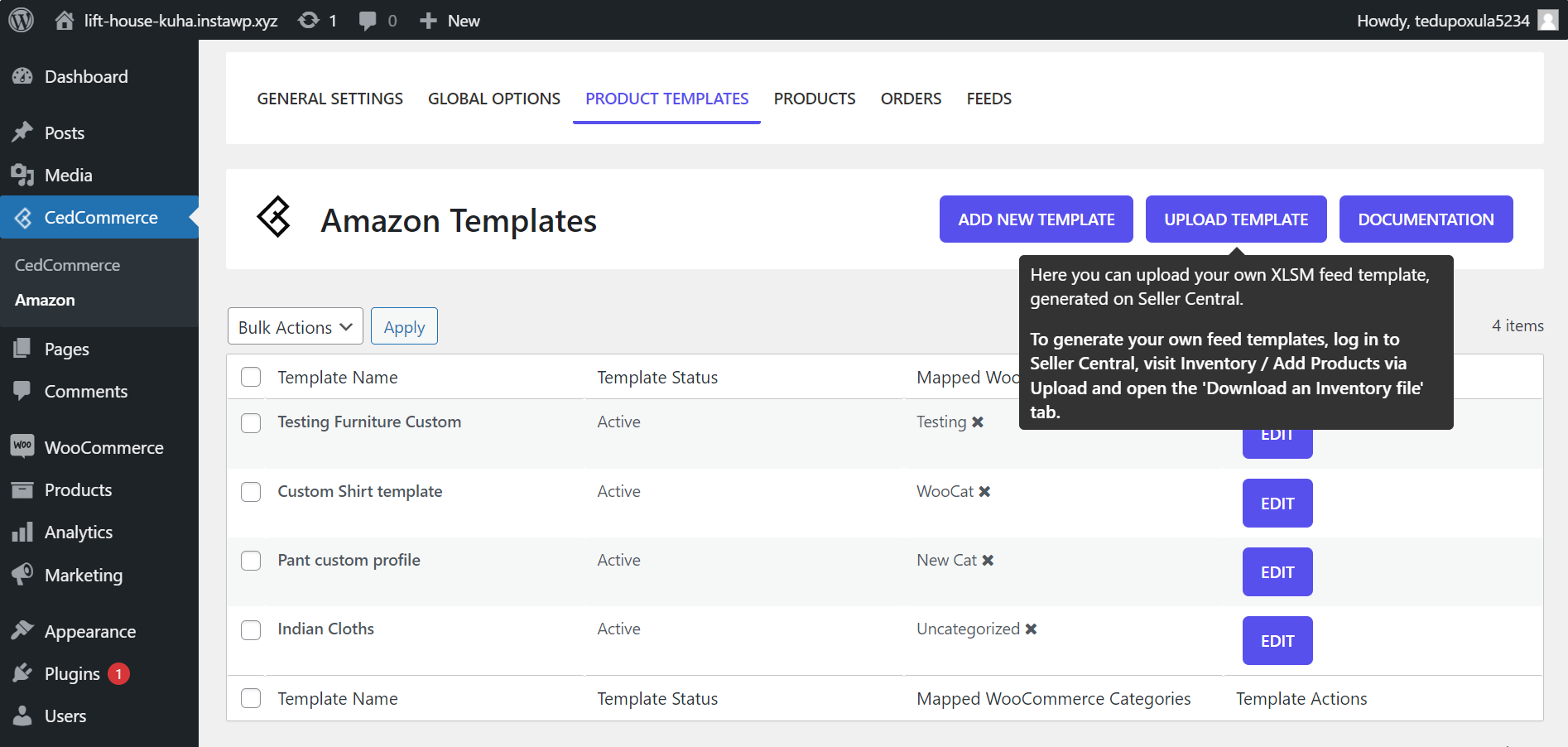Click the Posts pushpin icon

[22, 133]
